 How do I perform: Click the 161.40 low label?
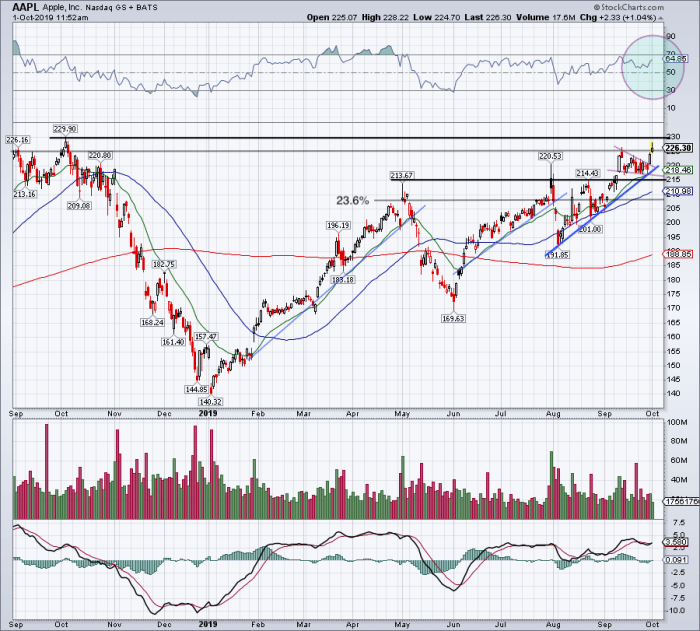coord(173,342)
